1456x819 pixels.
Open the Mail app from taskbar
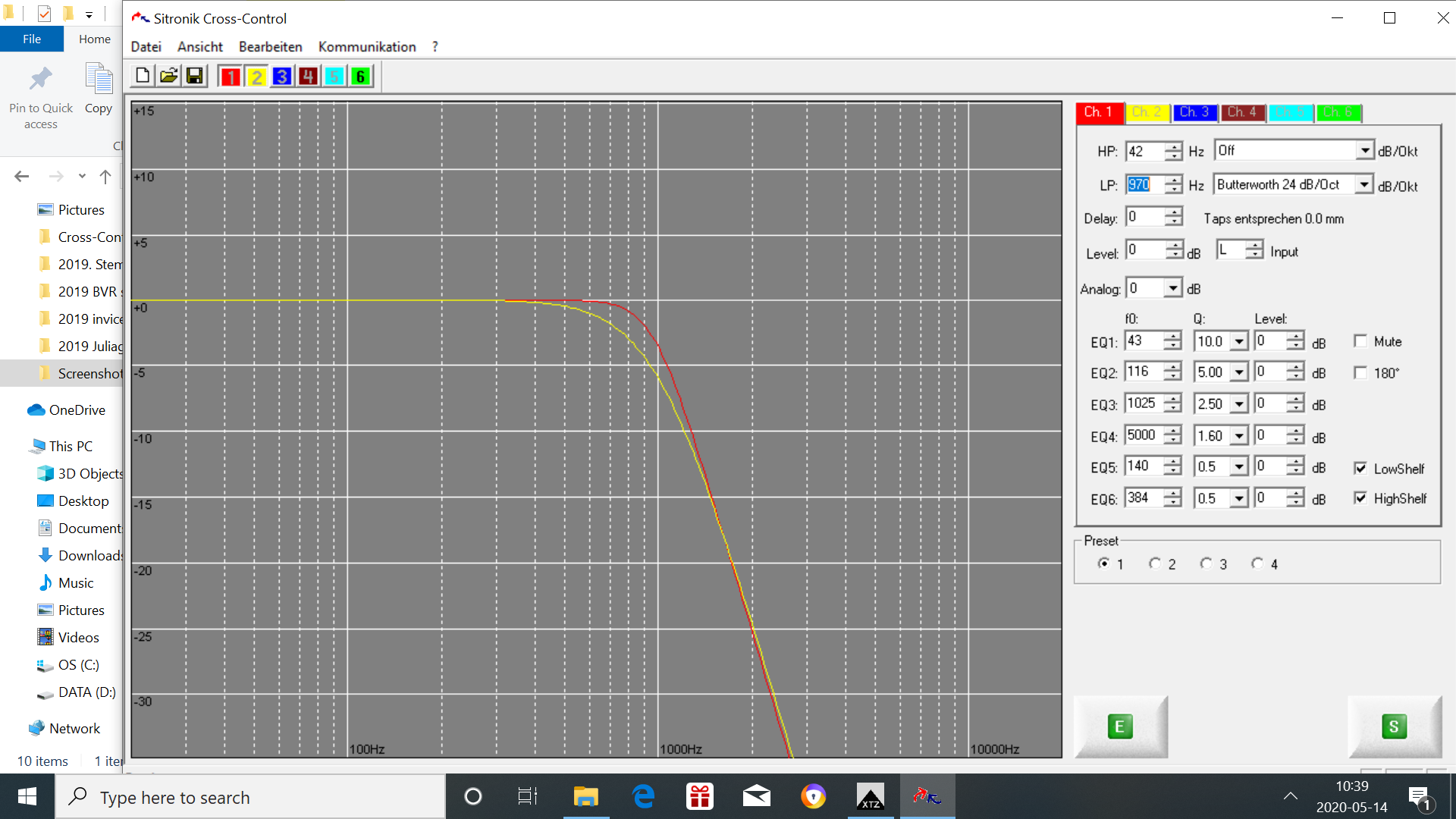point(756,797)
